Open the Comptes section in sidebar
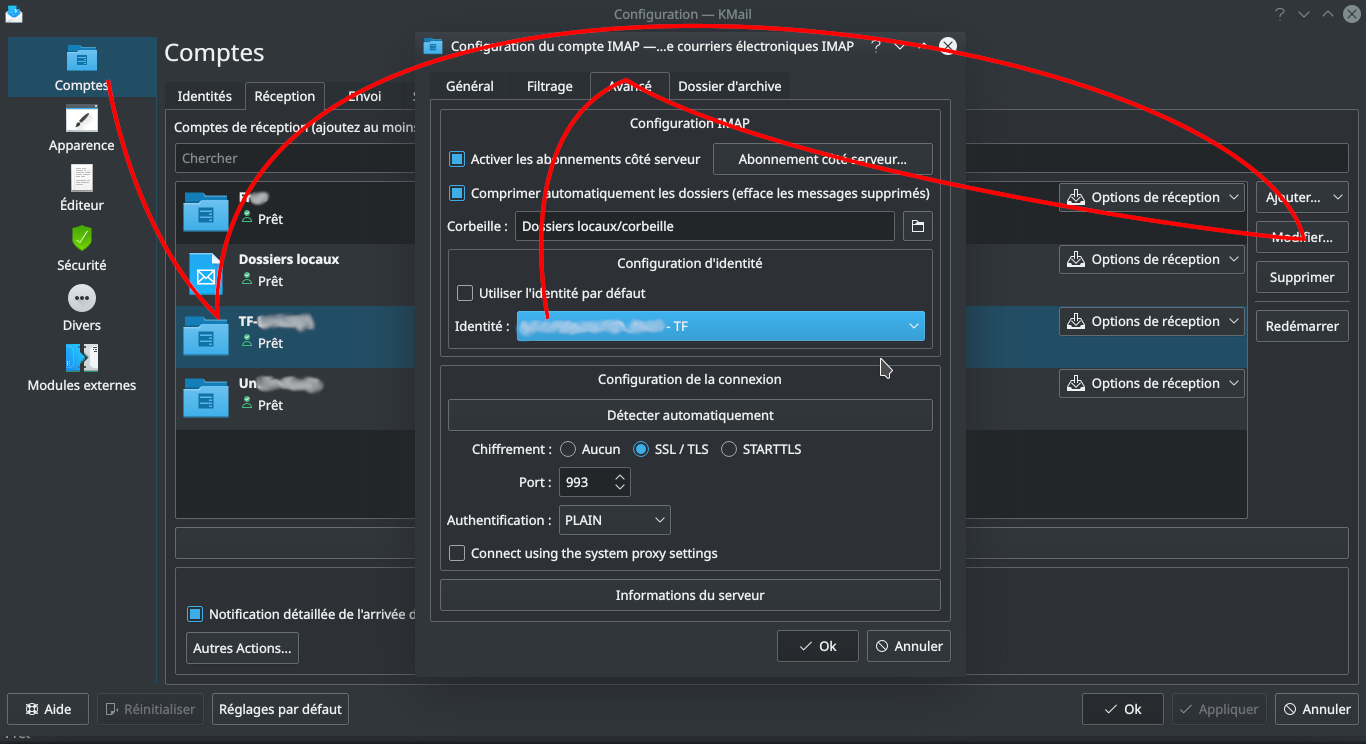Screen dimensions: 1366x744 point(82,67)
